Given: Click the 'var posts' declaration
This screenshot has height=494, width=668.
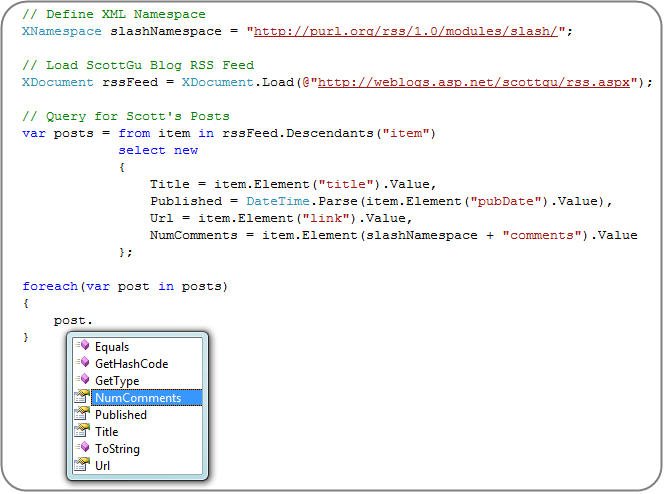Looking at the screenshot, I should pos(58,134).
